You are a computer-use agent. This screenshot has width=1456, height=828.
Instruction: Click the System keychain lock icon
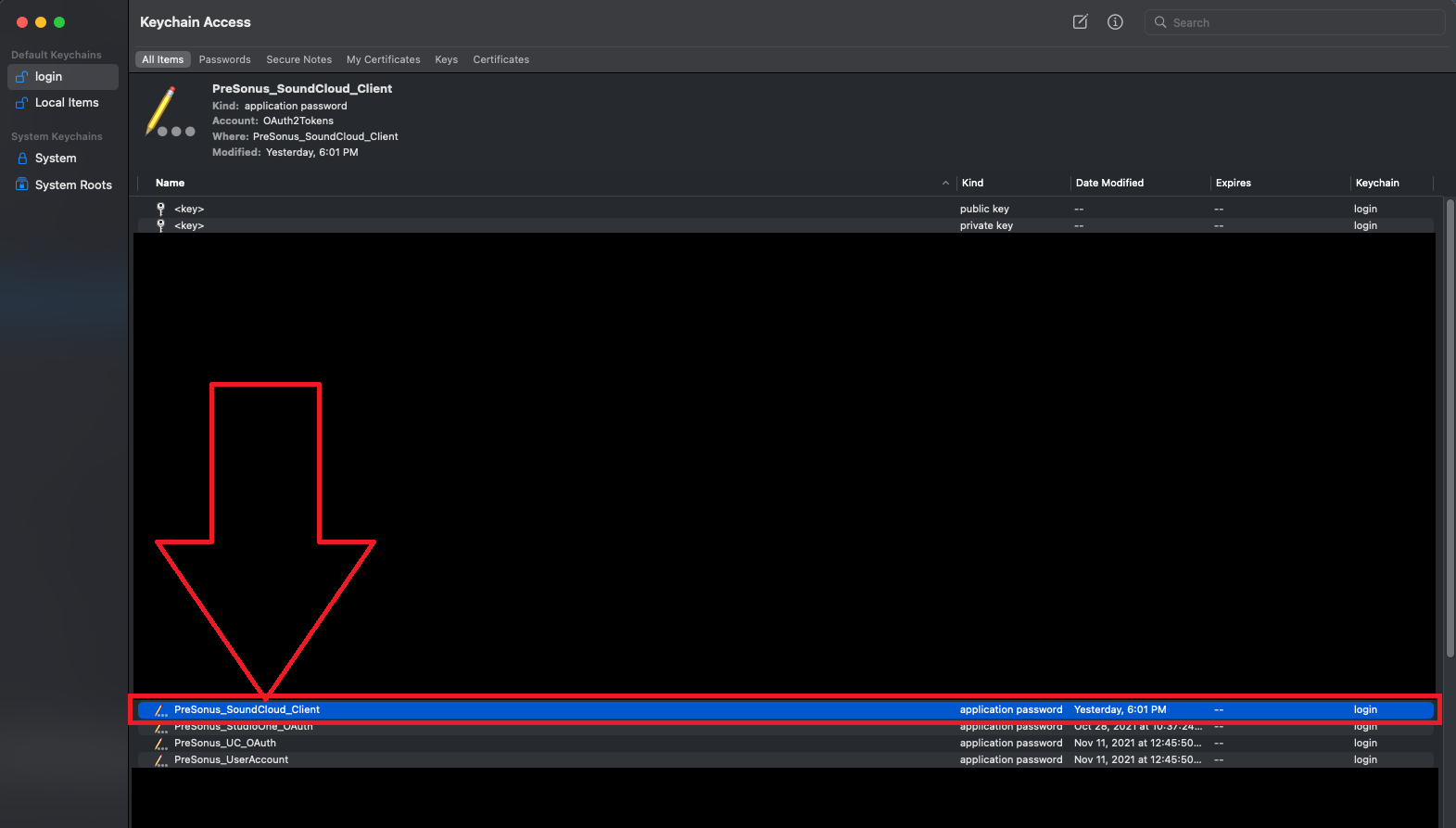22,159
